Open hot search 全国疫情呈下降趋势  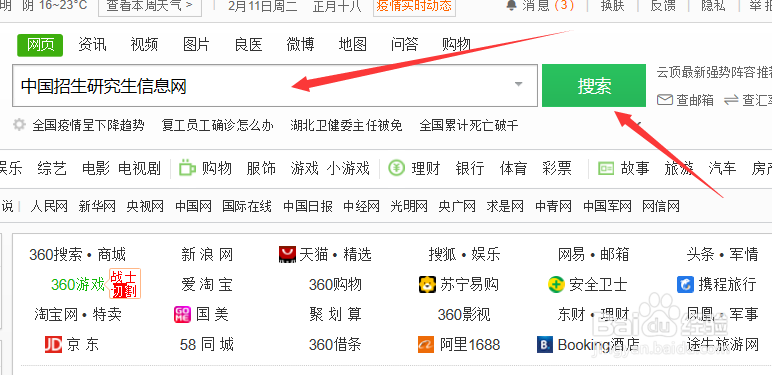pos(88,125)
